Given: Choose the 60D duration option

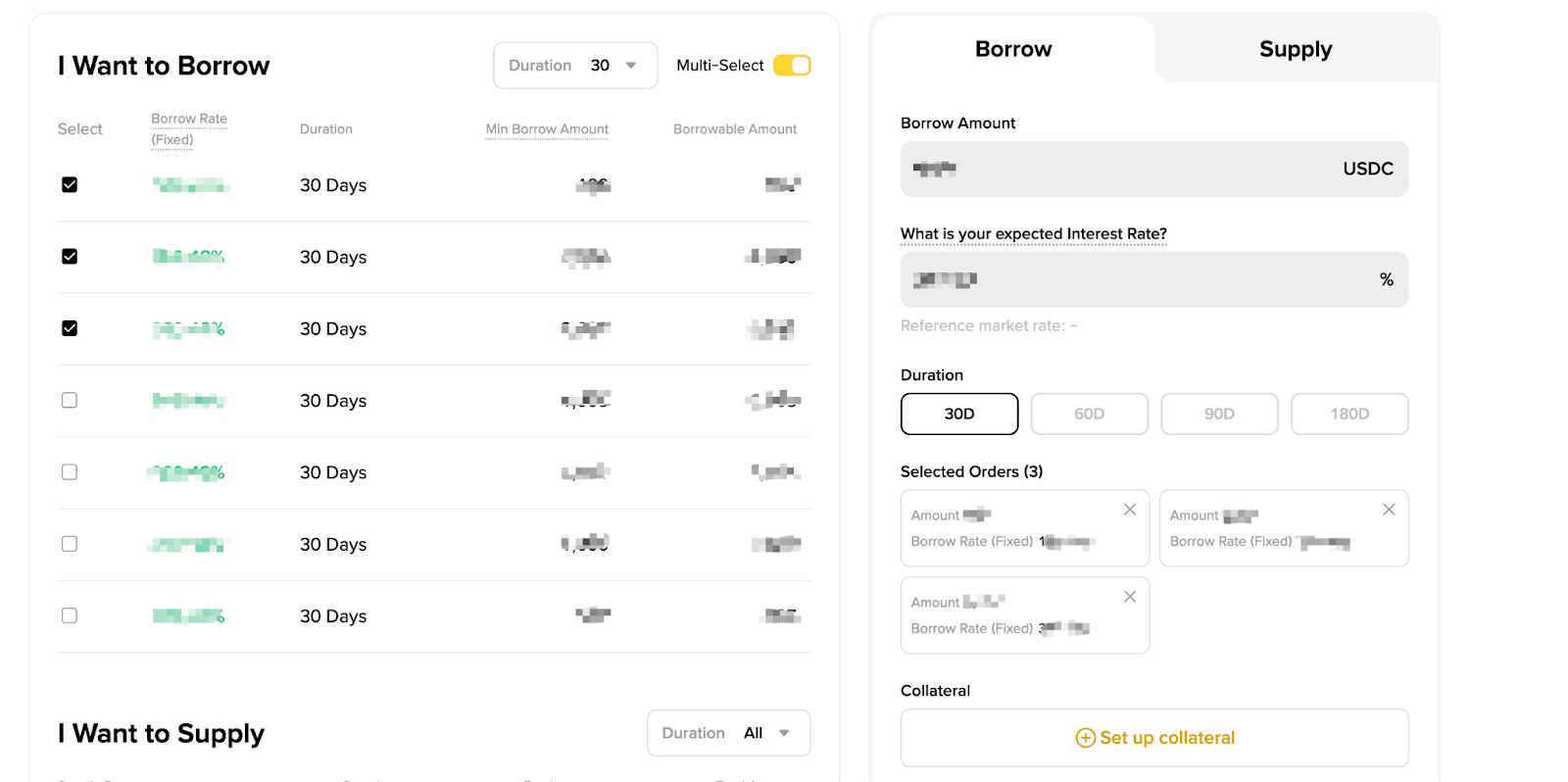Looking at the screenshot, I should point(1089,414).
